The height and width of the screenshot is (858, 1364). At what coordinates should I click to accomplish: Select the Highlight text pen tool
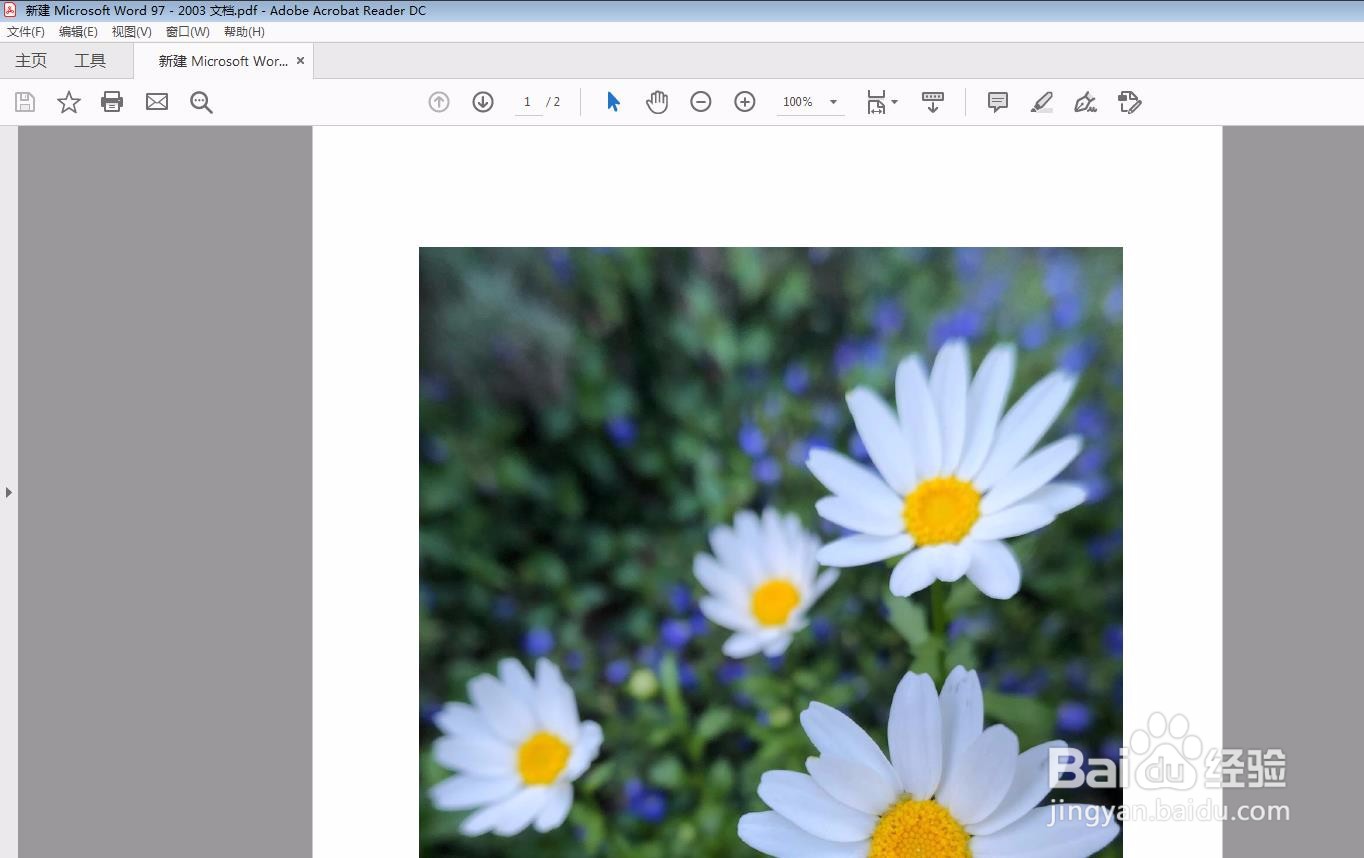coord(1041,102)
